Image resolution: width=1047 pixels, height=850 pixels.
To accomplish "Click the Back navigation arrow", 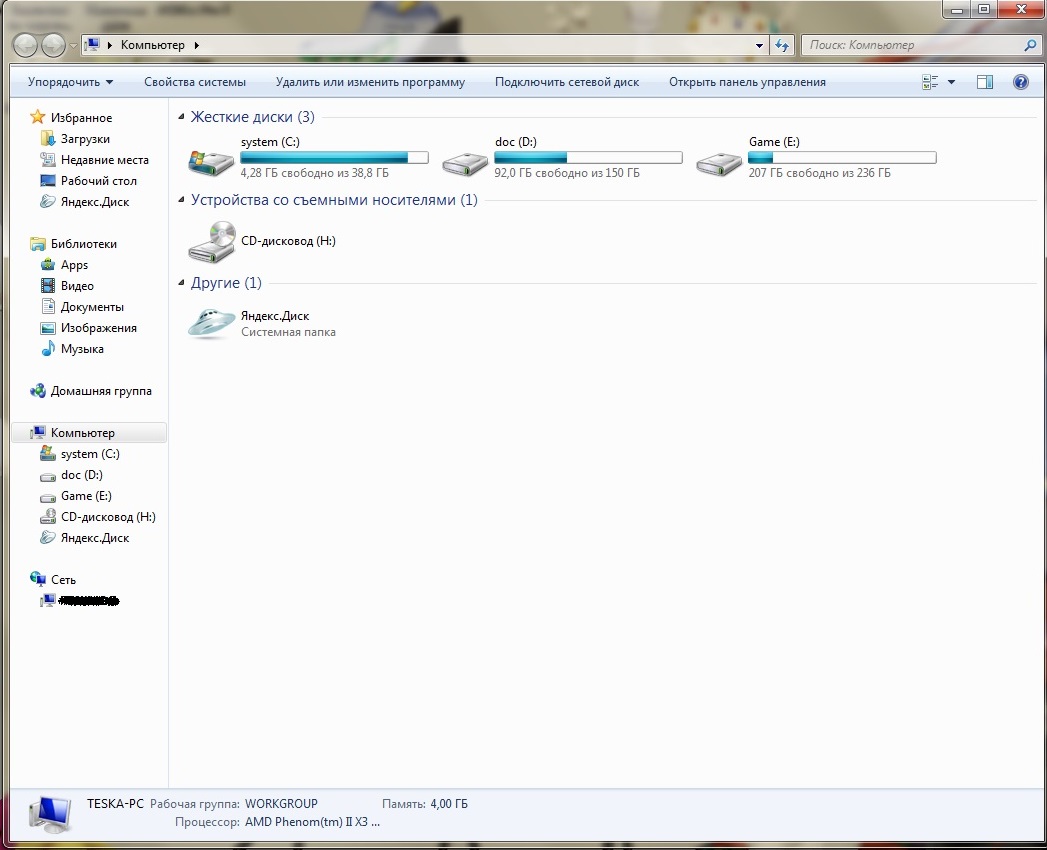I will pyautogui.click(x=26, y=45).
